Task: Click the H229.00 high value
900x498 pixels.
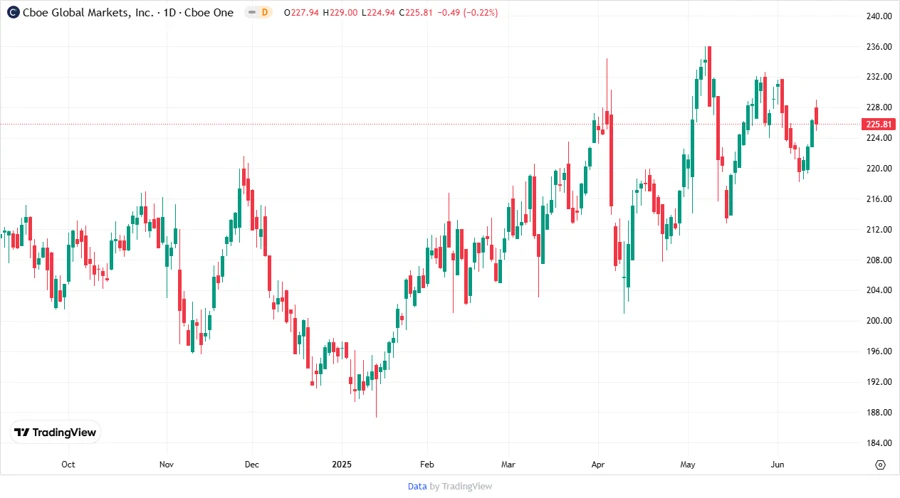Action: click(340, 12)
